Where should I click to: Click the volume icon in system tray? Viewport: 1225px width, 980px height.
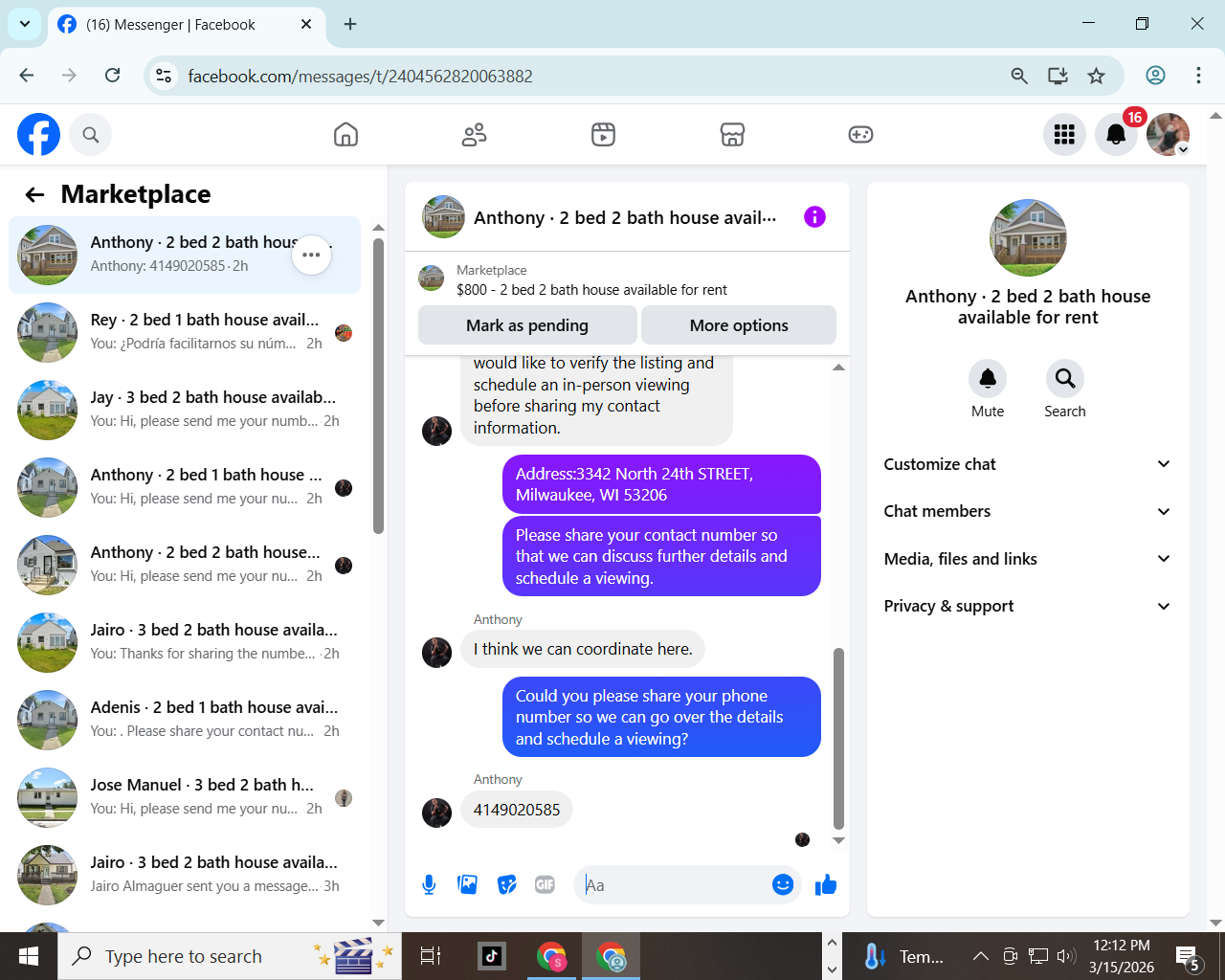pos(1066,956)
